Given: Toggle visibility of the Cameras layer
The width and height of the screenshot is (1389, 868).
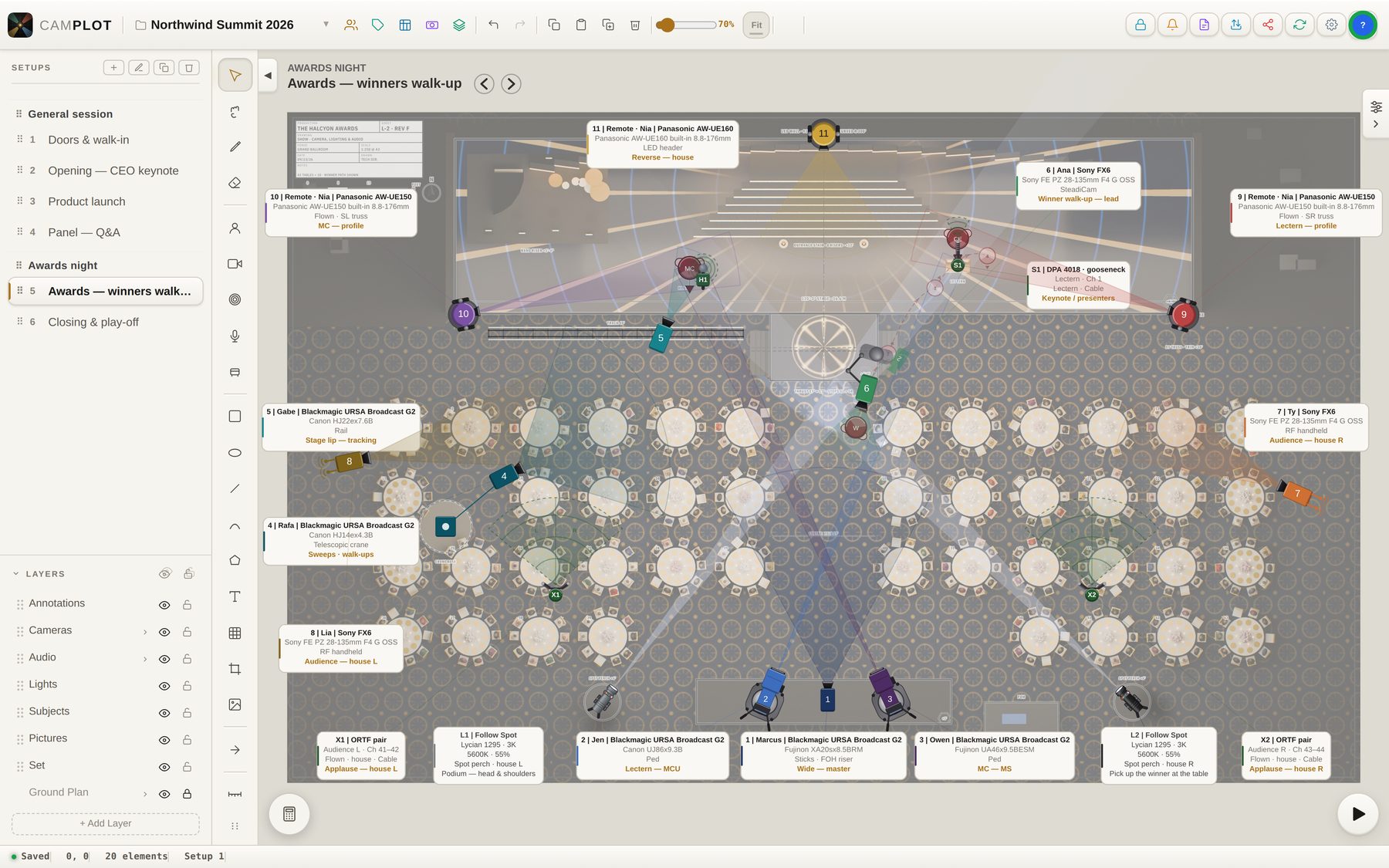Looking at the screenshot, I should (164, 632).
